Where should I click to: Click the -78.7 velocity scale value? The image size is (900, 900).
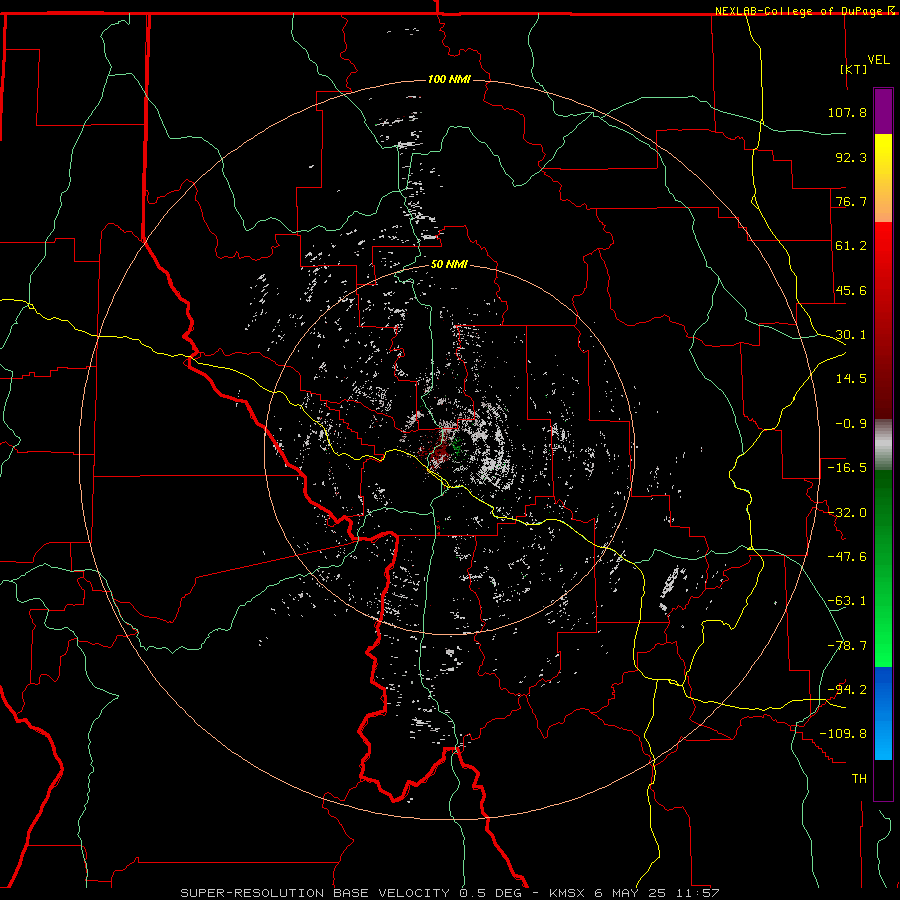coord(847,646)
